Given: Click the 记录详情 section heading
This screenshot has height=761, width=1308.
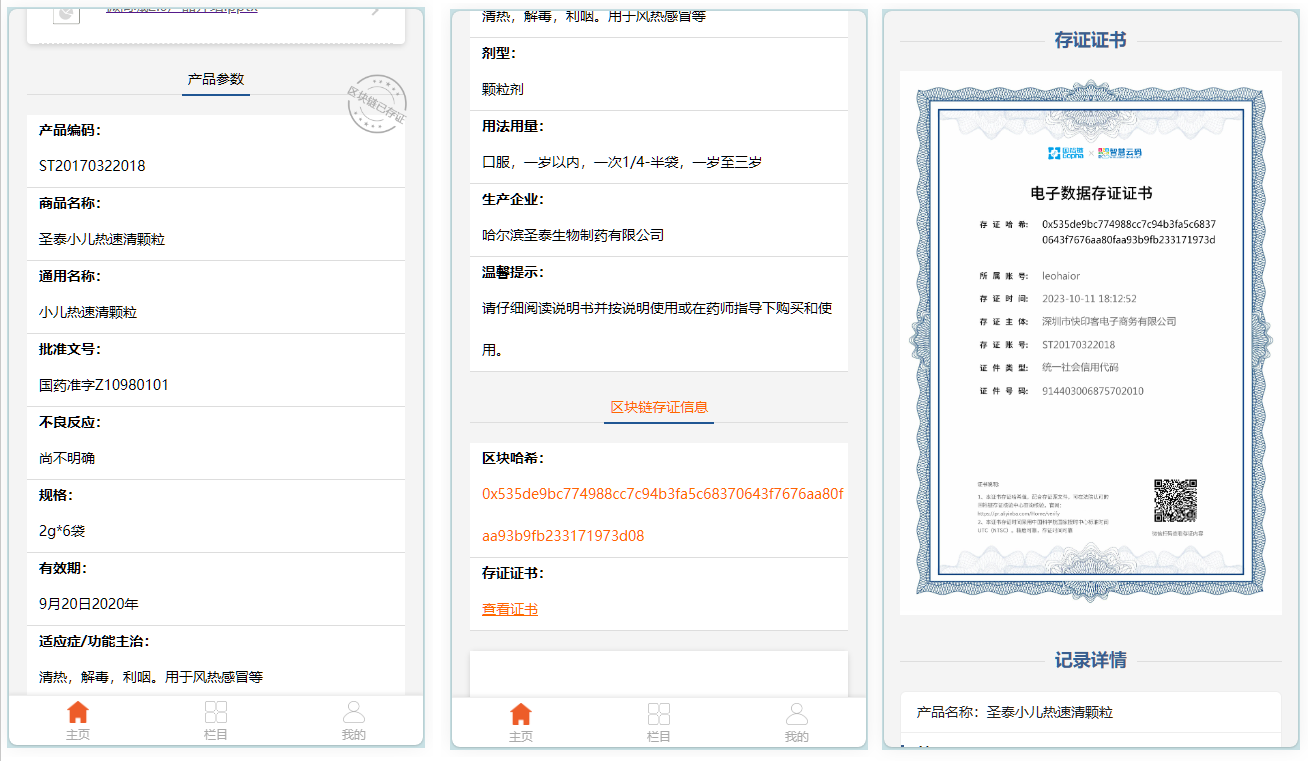Looking at the screenshot, I should tap(1090, 661).
